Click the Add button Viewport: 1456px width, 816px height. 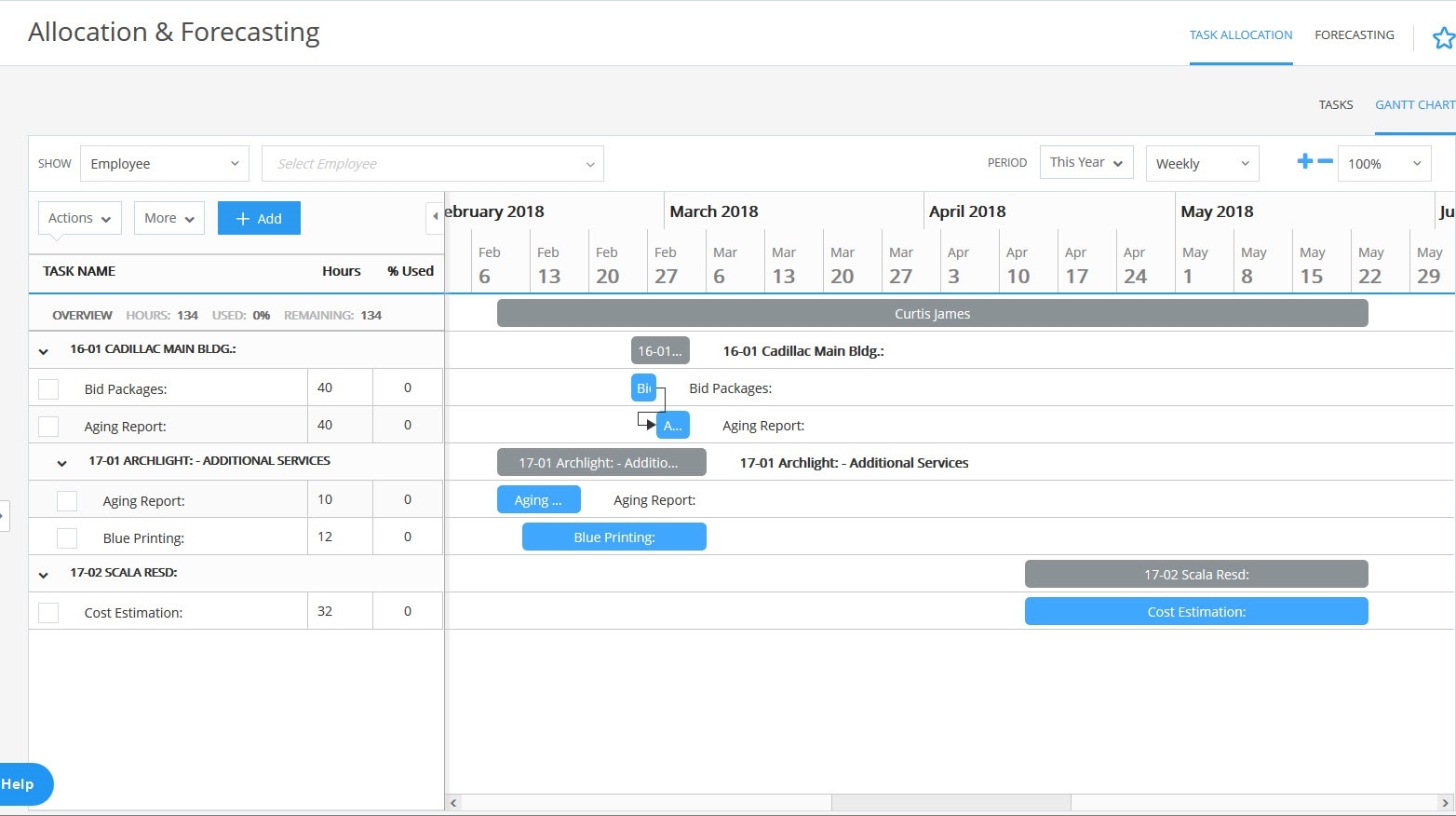tap(259, 217)
